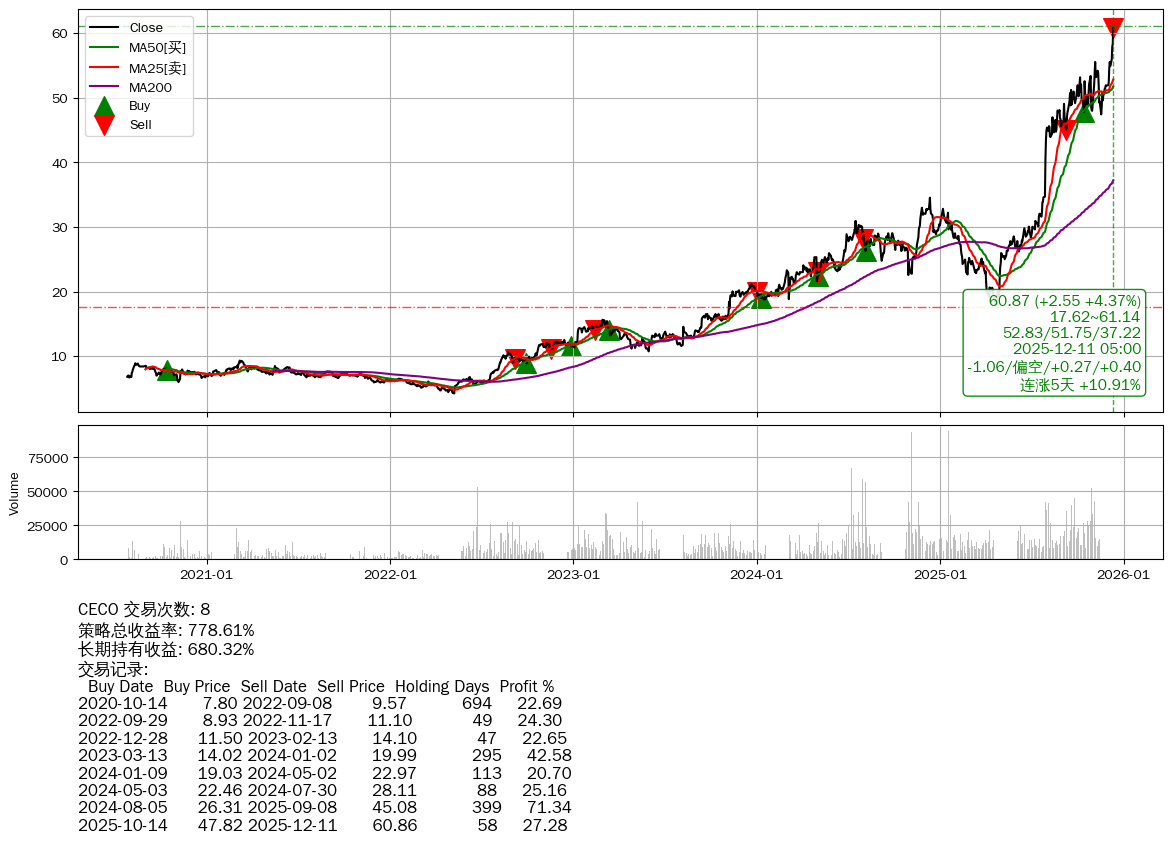Image resolution: width=1172 pixels, height=843 pixels.
Task: Click the Buy marker near price 48
Action: pos(1085,112)
